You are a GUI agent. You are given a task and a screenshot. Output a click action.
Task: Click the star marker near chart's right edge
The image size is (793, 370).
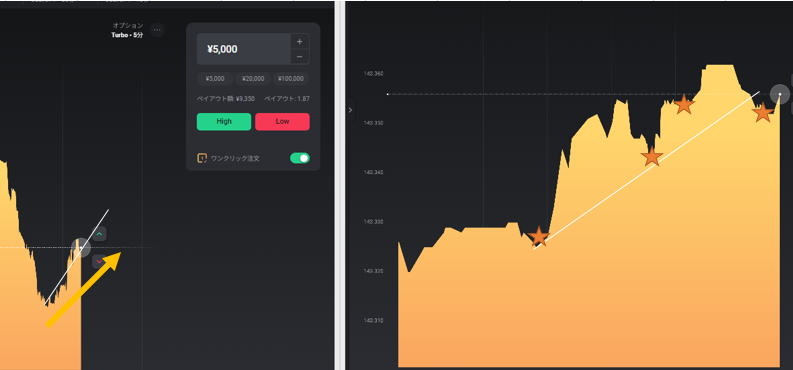[x=763, y=112]
